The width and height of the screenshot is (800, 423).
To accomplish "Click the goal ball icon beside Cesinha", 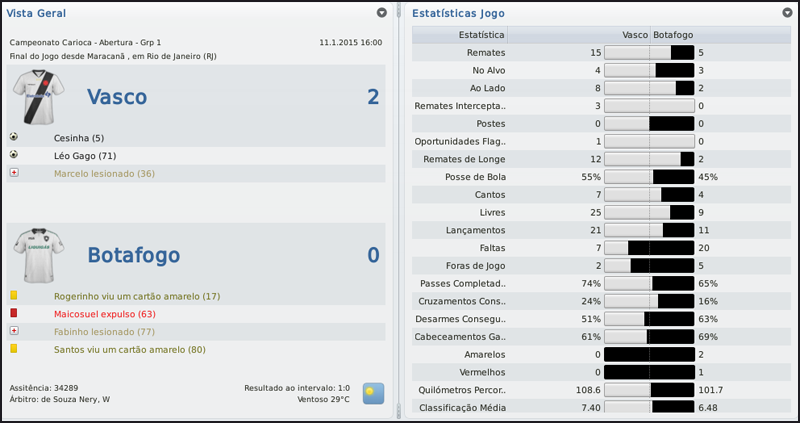I will coord(14,137).
